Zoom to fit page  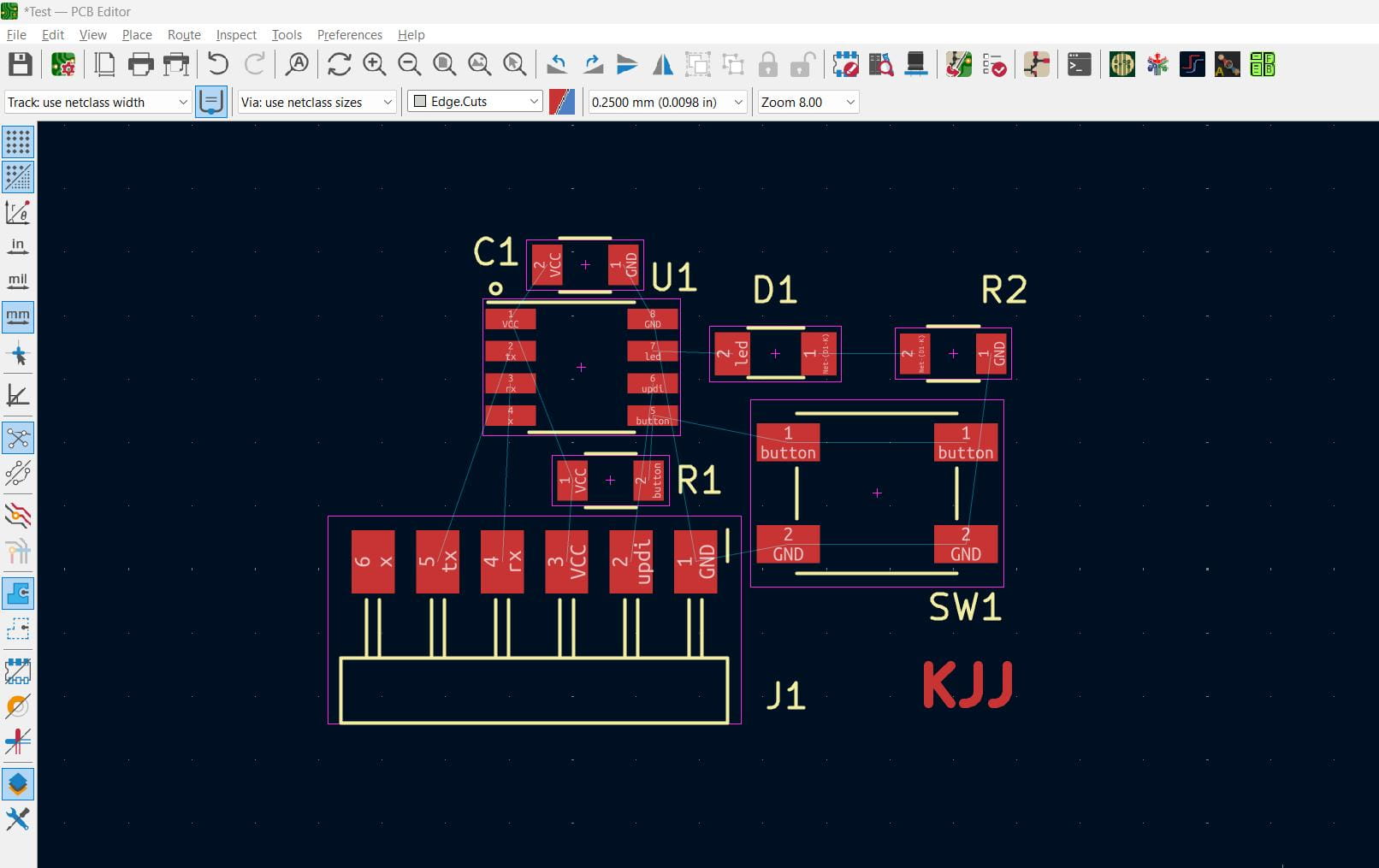(x=444, y=64)
